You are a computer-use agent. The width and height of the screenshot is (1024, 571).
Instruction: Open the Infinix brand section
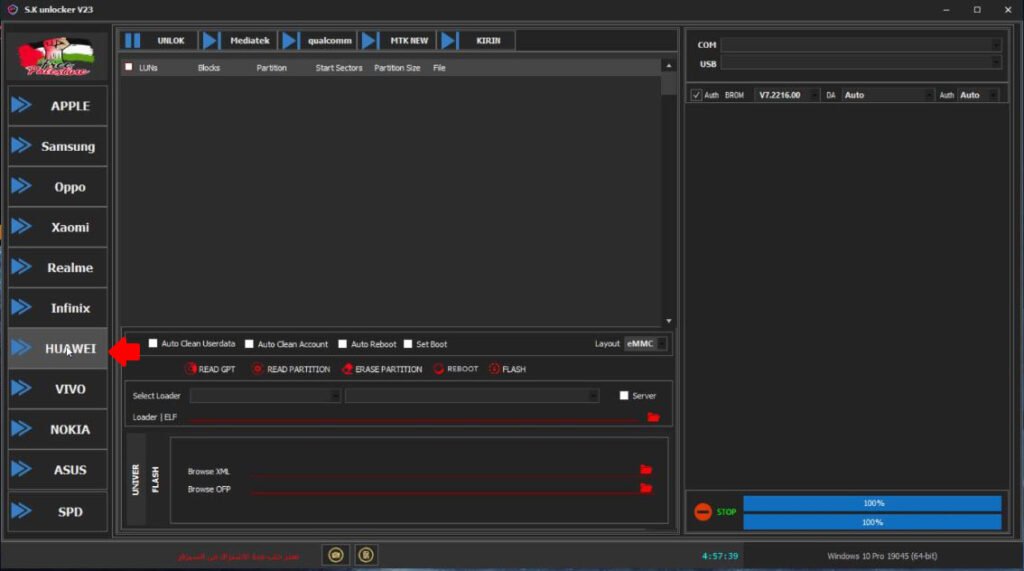pyautogui.click(x=57, y=308)
